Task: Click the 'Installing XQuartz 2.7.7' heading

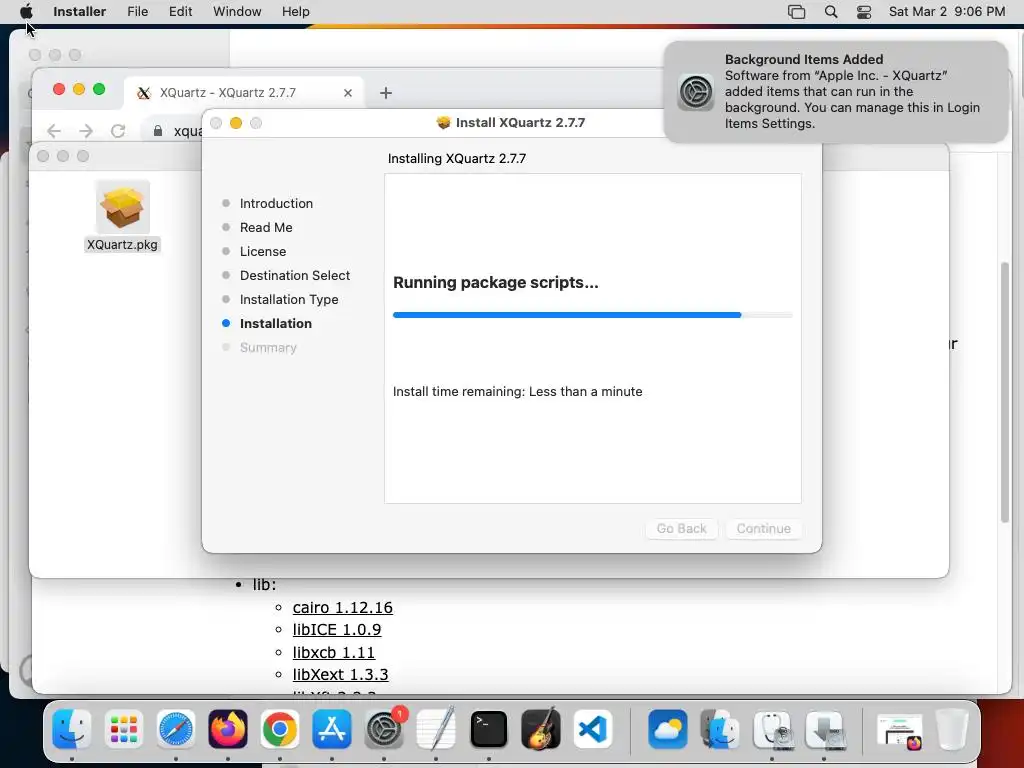Action: 456,158
